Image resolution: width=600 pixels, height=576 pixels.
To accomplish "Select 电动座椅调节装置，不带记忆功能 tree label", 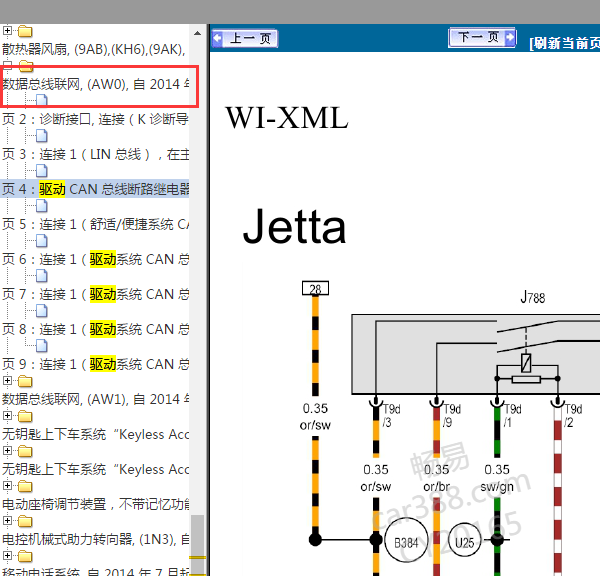I will coord(95,504).
